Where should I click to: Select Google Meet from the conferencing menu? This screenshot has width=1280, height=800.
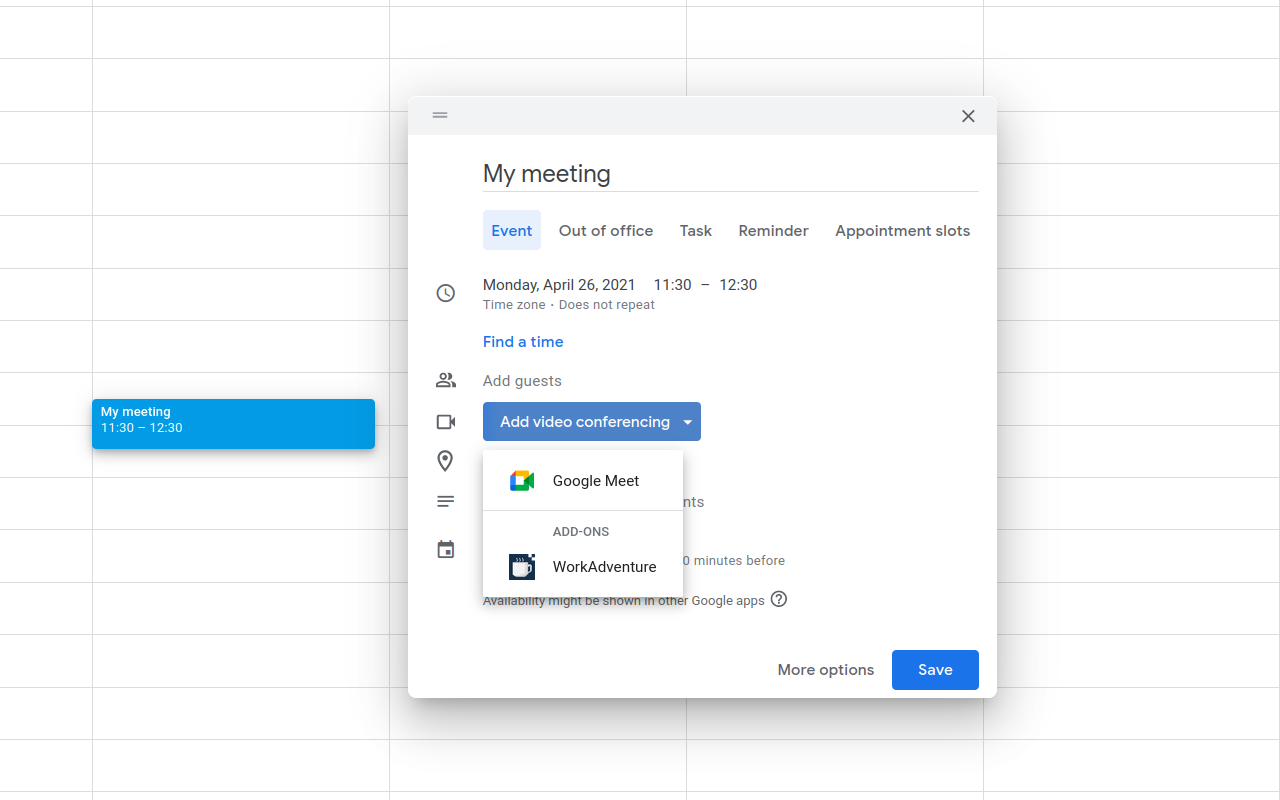[x=595, y=481]
